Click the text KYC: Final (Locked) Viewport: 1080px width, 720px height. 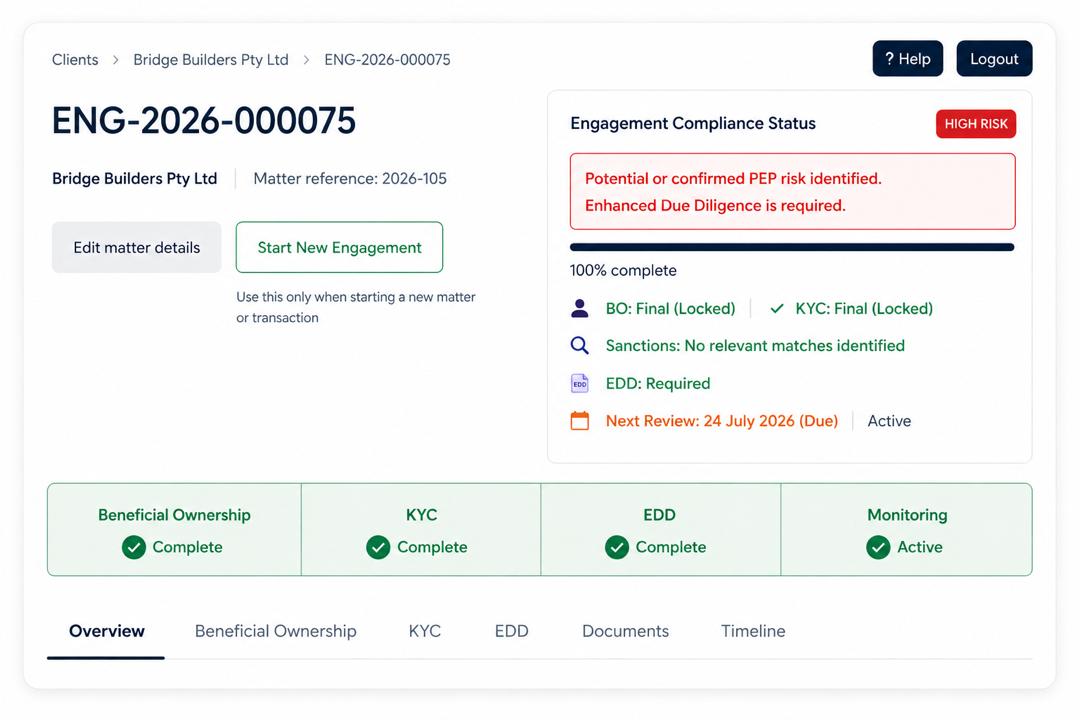click(864, 309)
